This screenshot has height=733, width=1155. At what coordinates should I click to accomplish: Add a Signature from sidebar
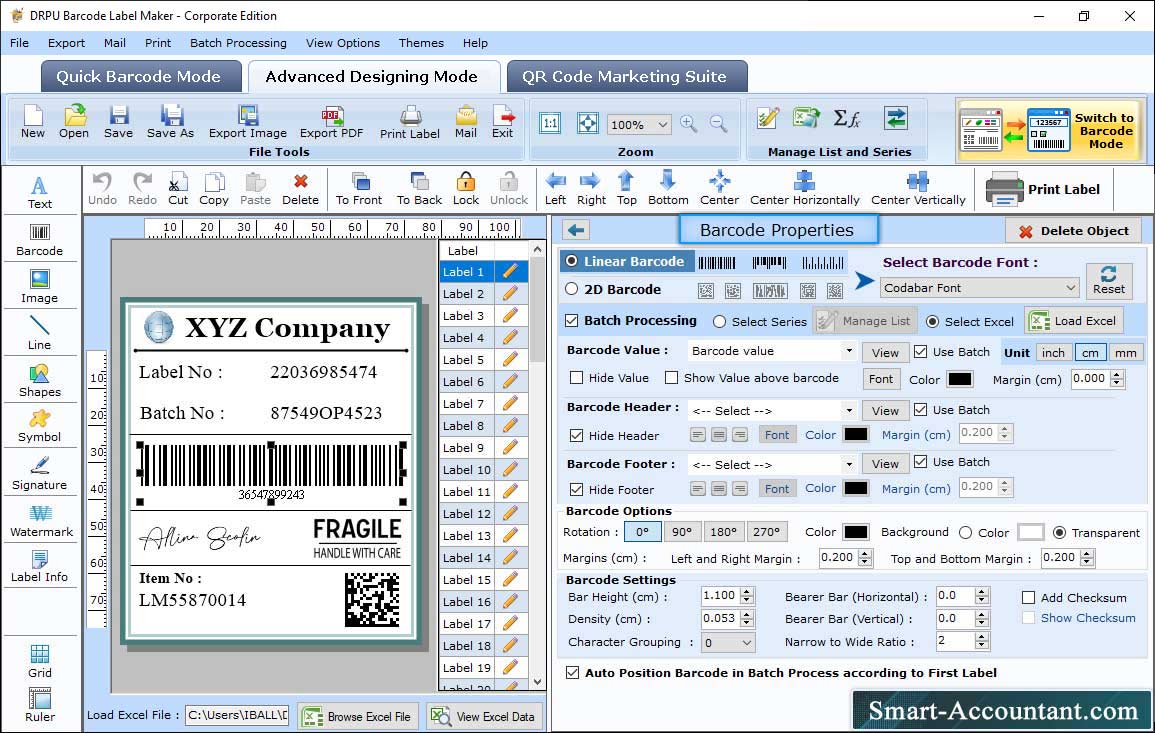click(40, 474)
